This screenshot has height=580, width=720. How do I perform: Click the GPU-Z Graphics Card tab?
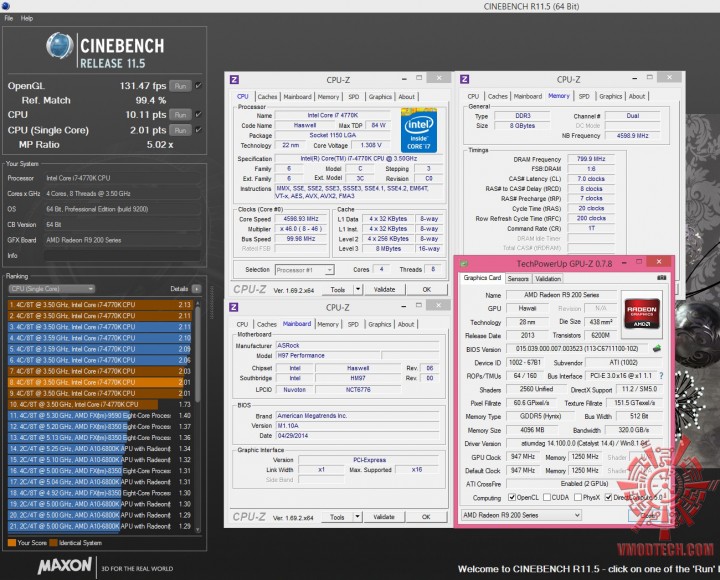482,278
